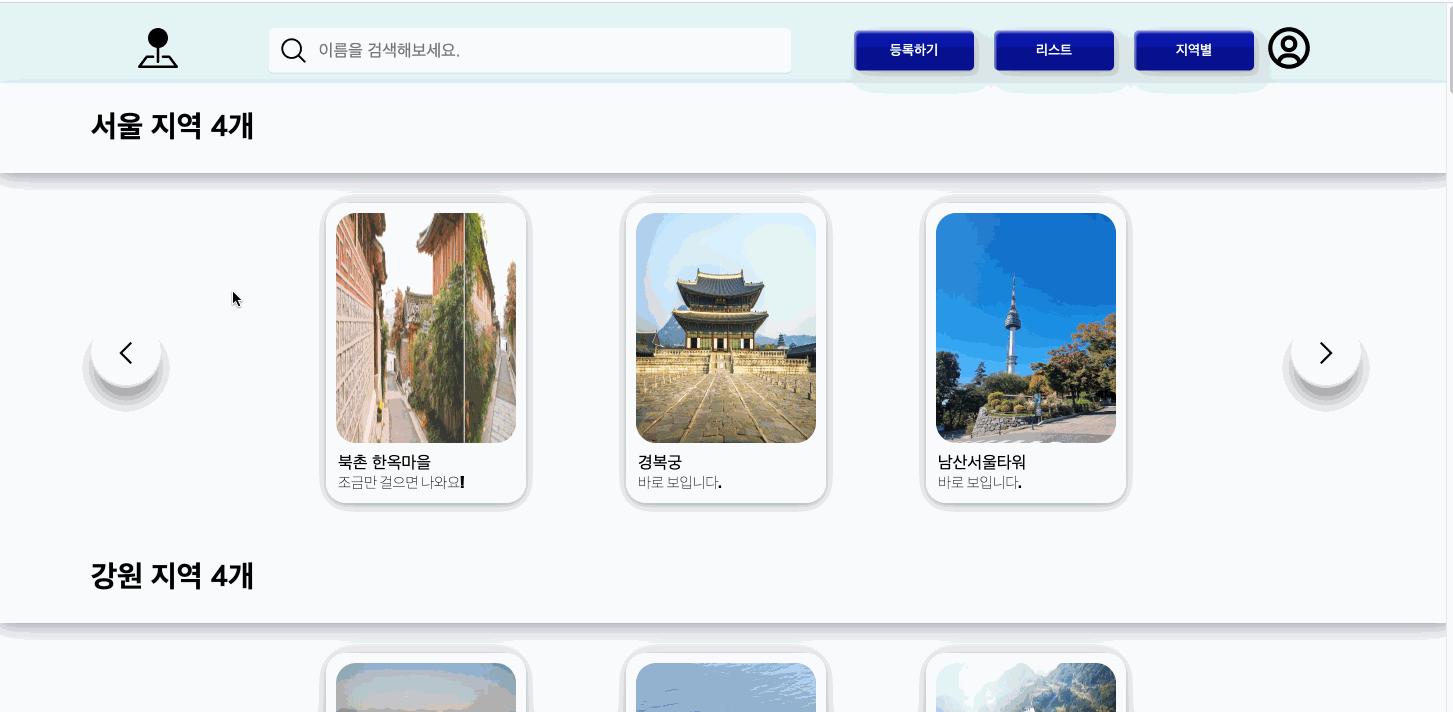Open the 북촌 한옥마을 card
The image size is (1453, 712).
[425, 352]
